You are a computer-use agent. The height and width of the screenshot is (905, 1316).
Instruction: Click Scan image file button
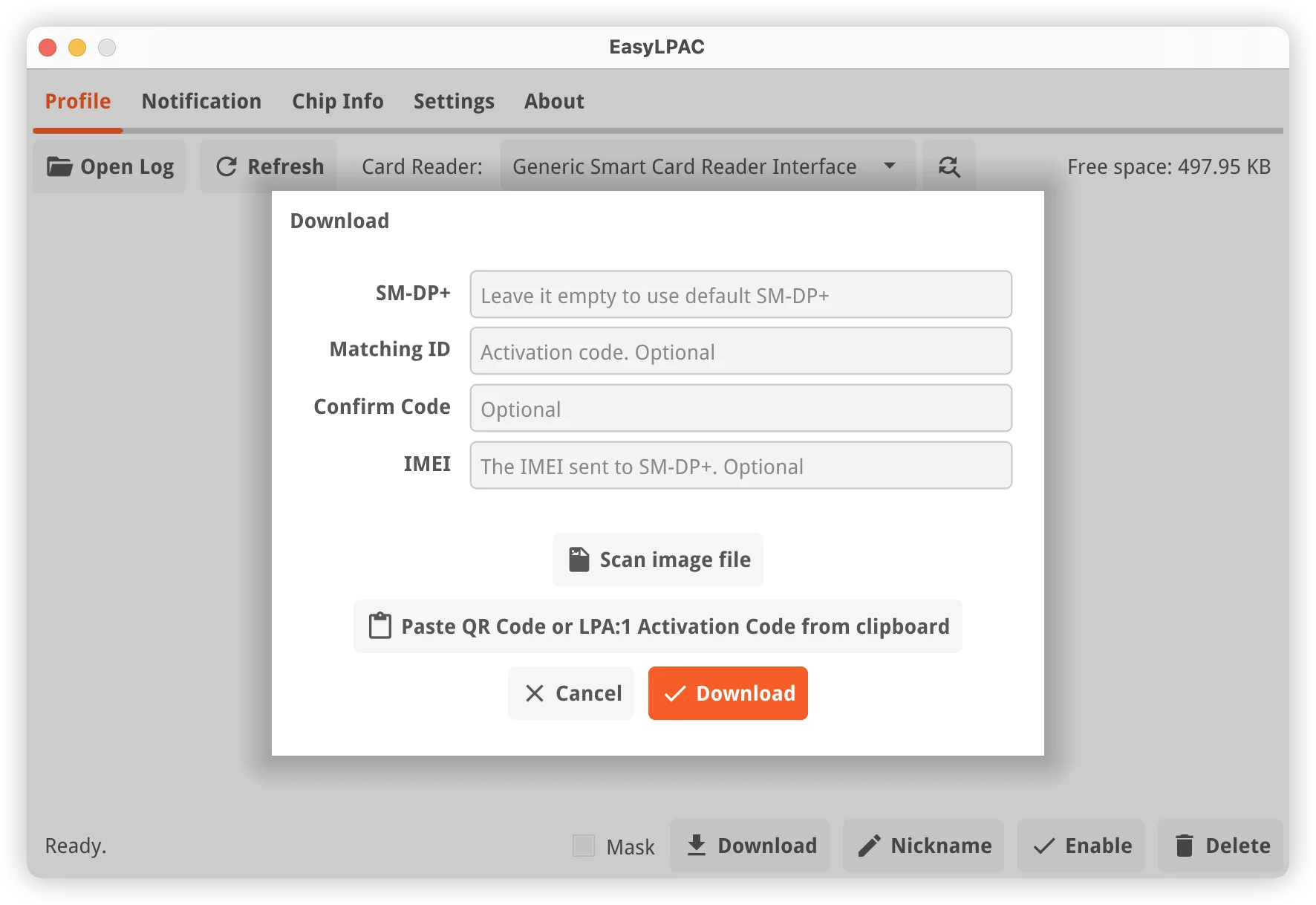coord(657,559)
